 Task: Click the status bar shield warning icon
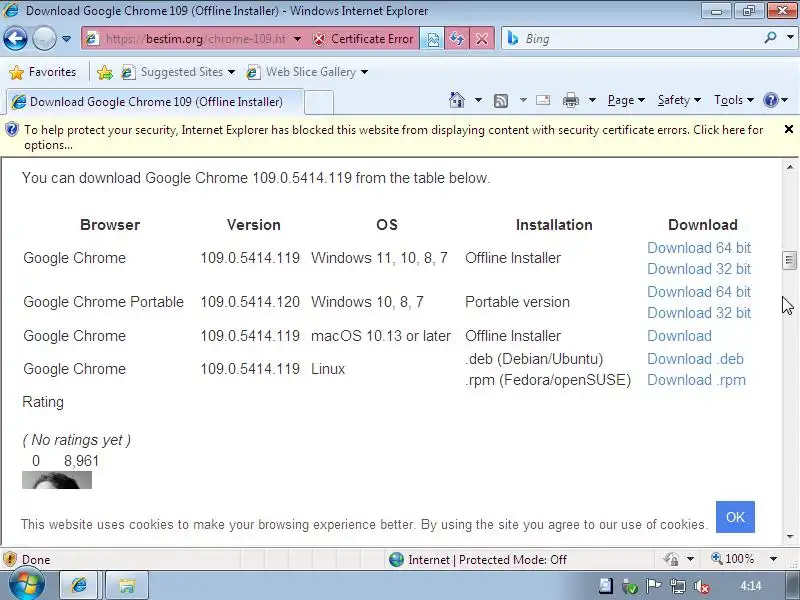pos(10,559)
